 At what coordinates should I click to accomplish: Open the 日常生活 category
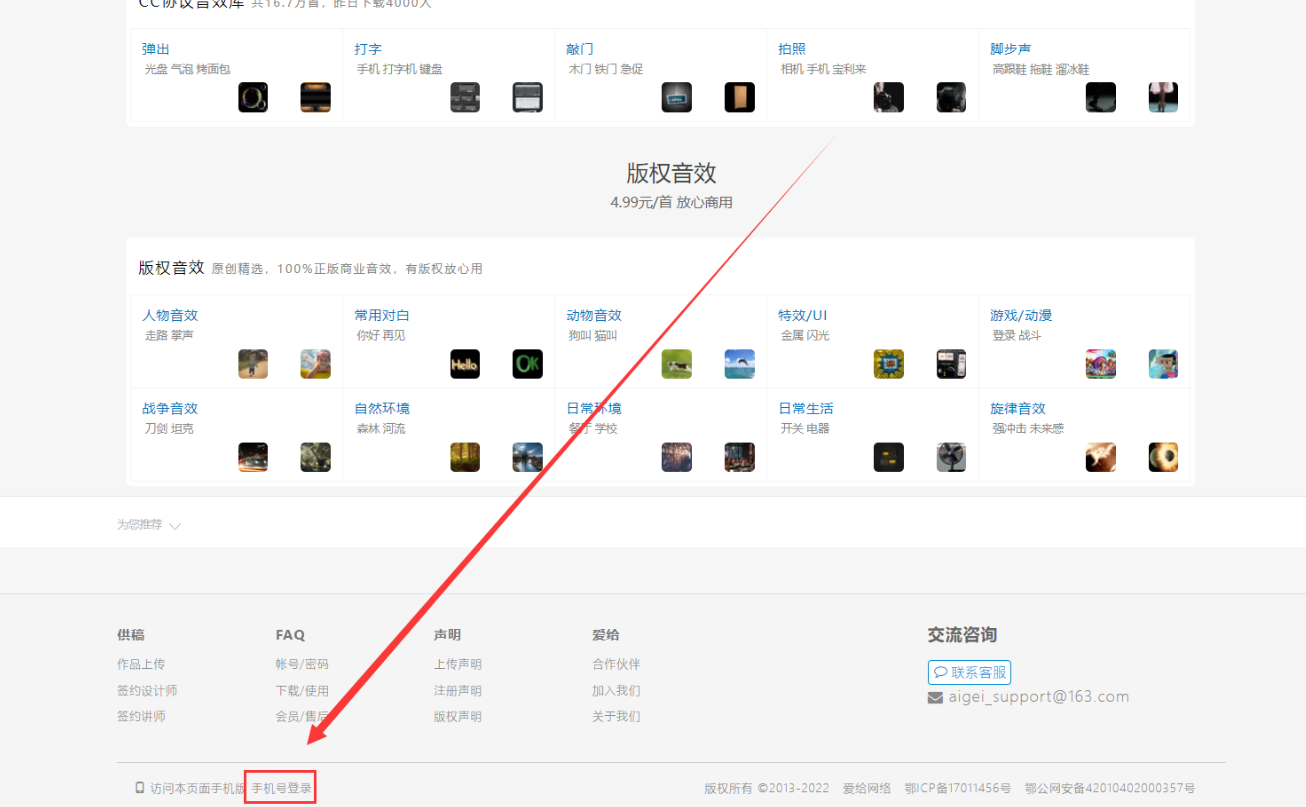pyautogui.click(x=806, y=408)
